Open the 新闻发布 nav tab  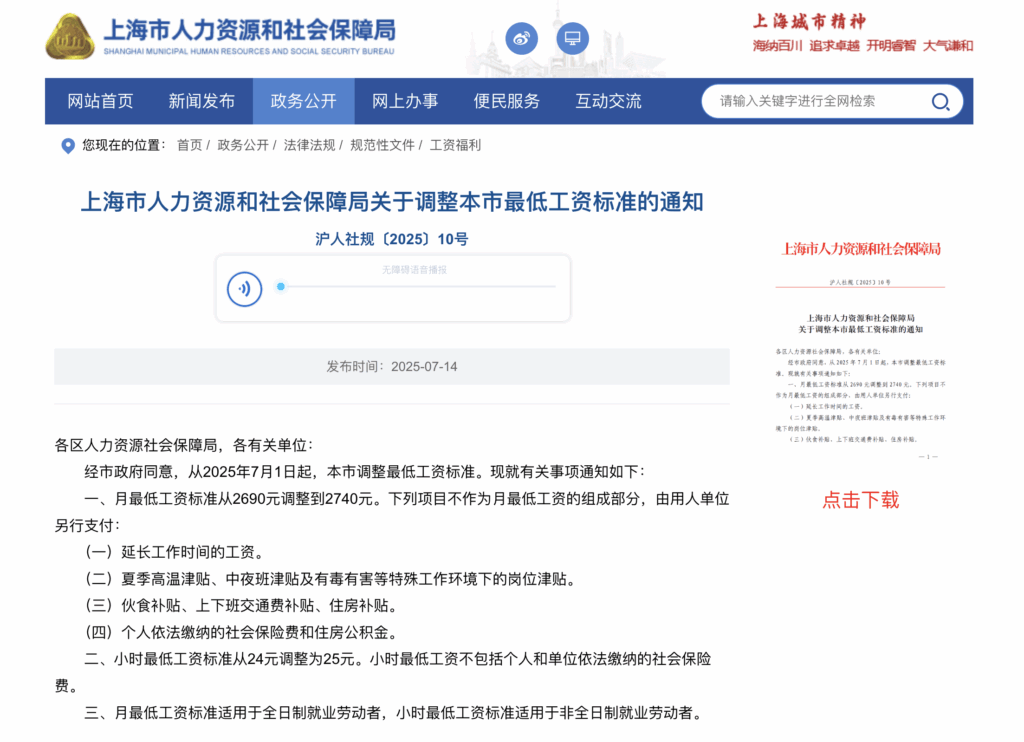[x=202, y=101]
